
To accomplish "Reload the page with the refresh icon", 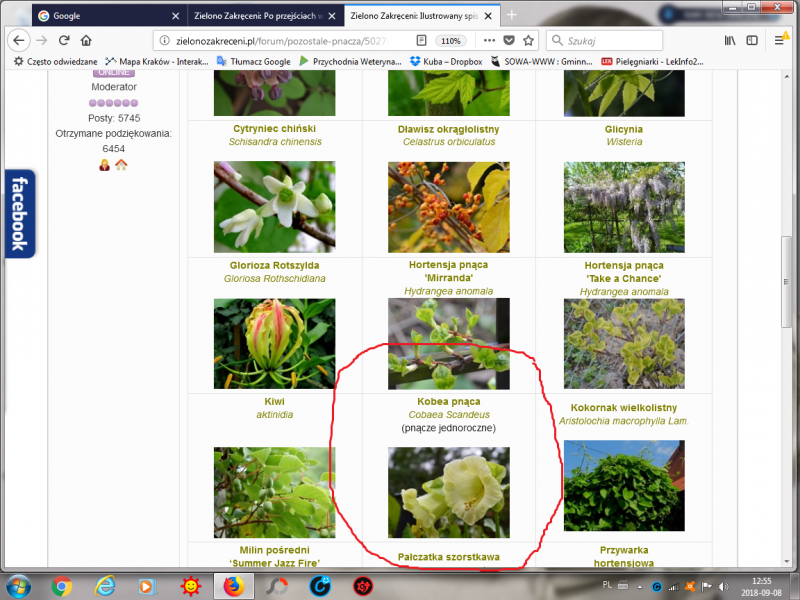I will click(x=64, y=40).
